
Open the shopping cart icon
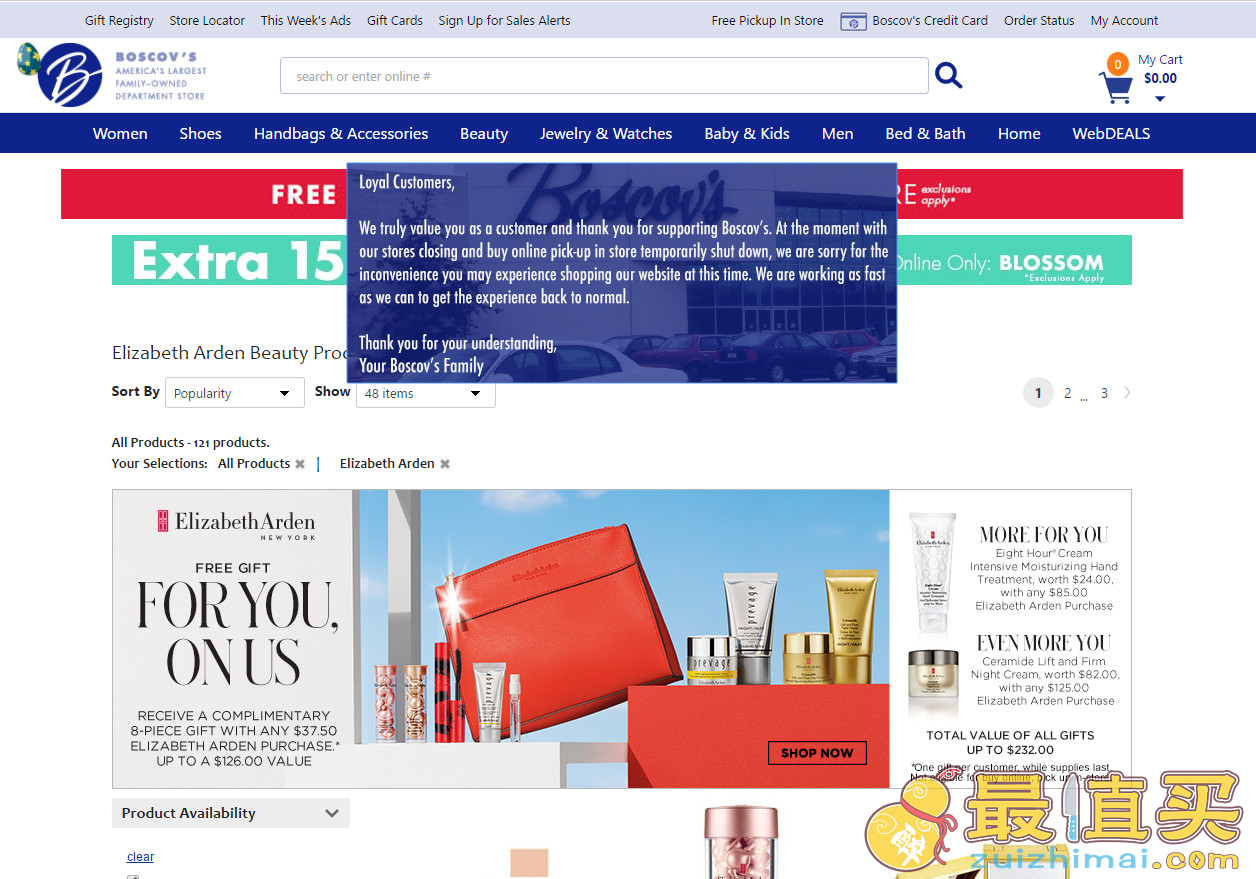coord(1115,86)
